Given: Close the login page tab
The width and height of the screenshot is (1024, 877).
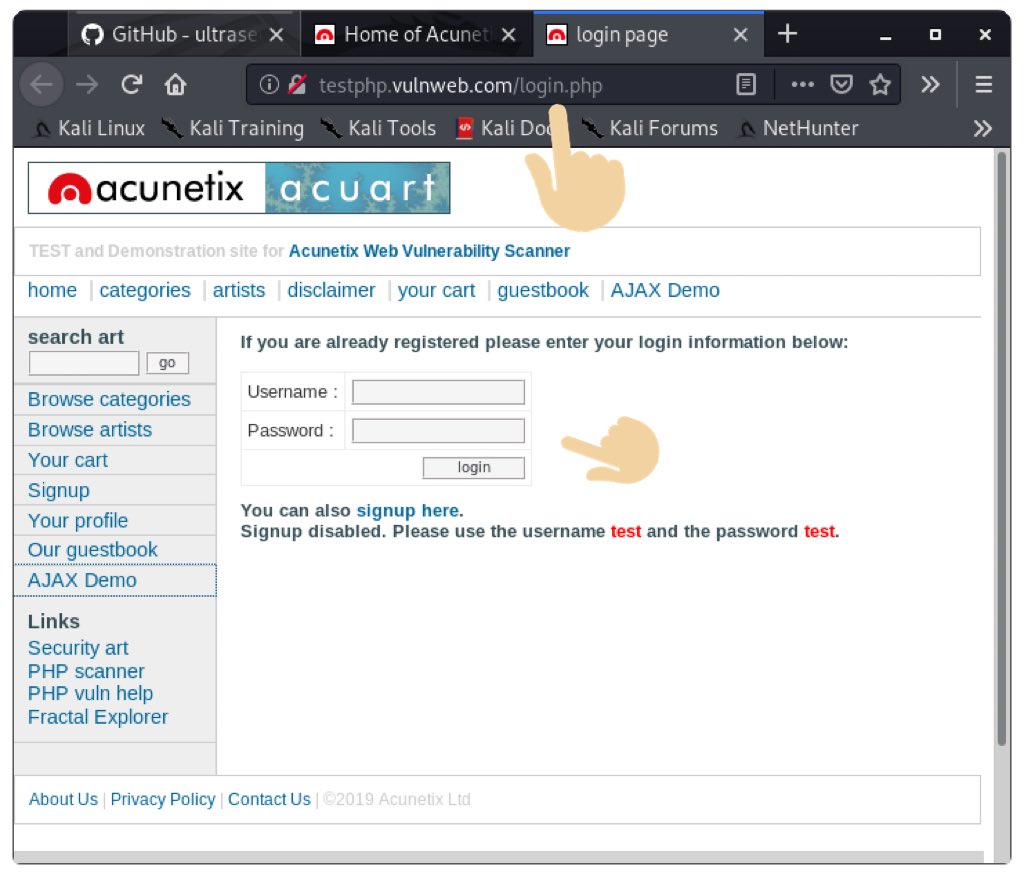Looking at the screenshot, I should (740, 35).
